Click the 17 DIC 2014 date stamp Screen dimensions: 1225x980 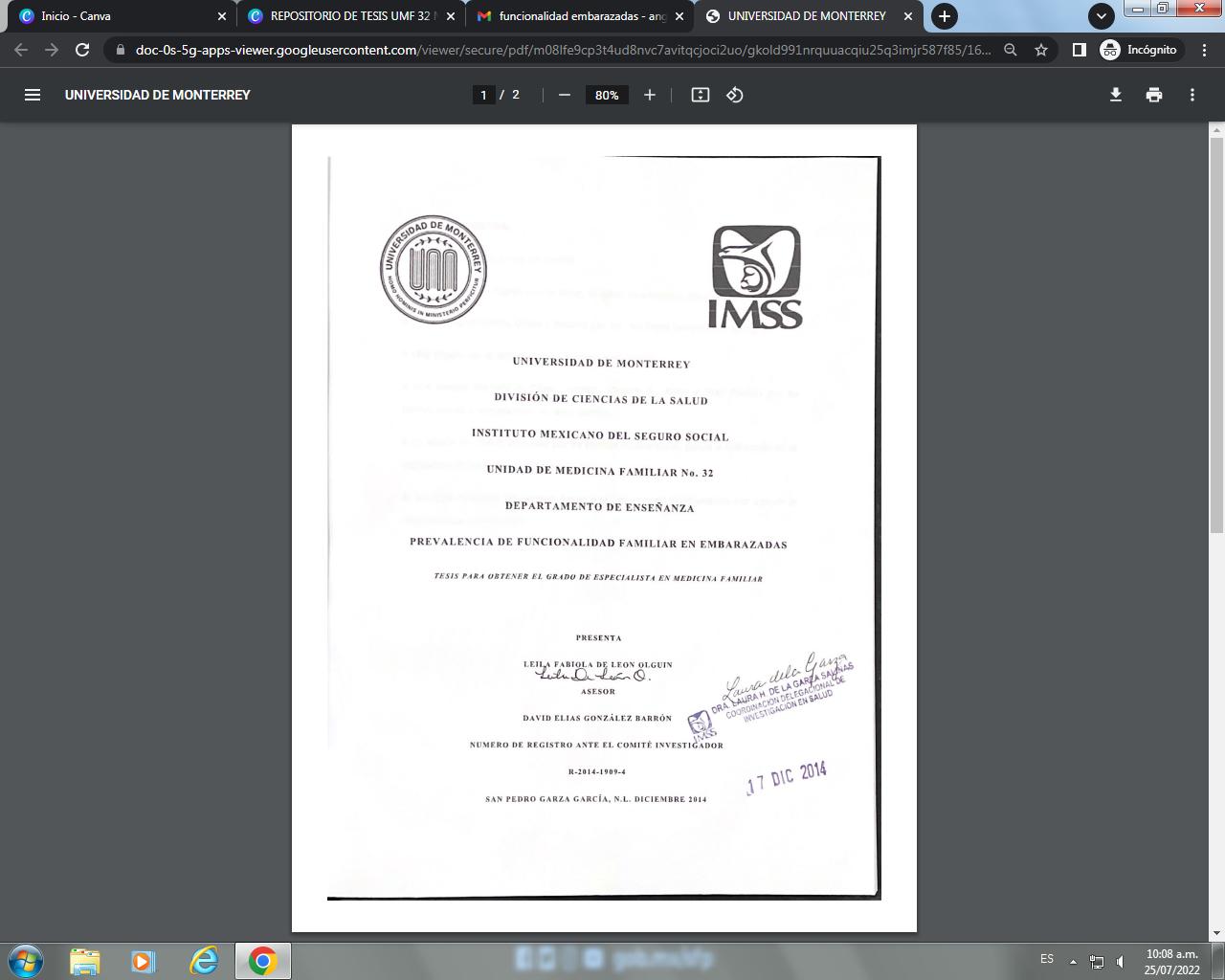tap(787, 779)
